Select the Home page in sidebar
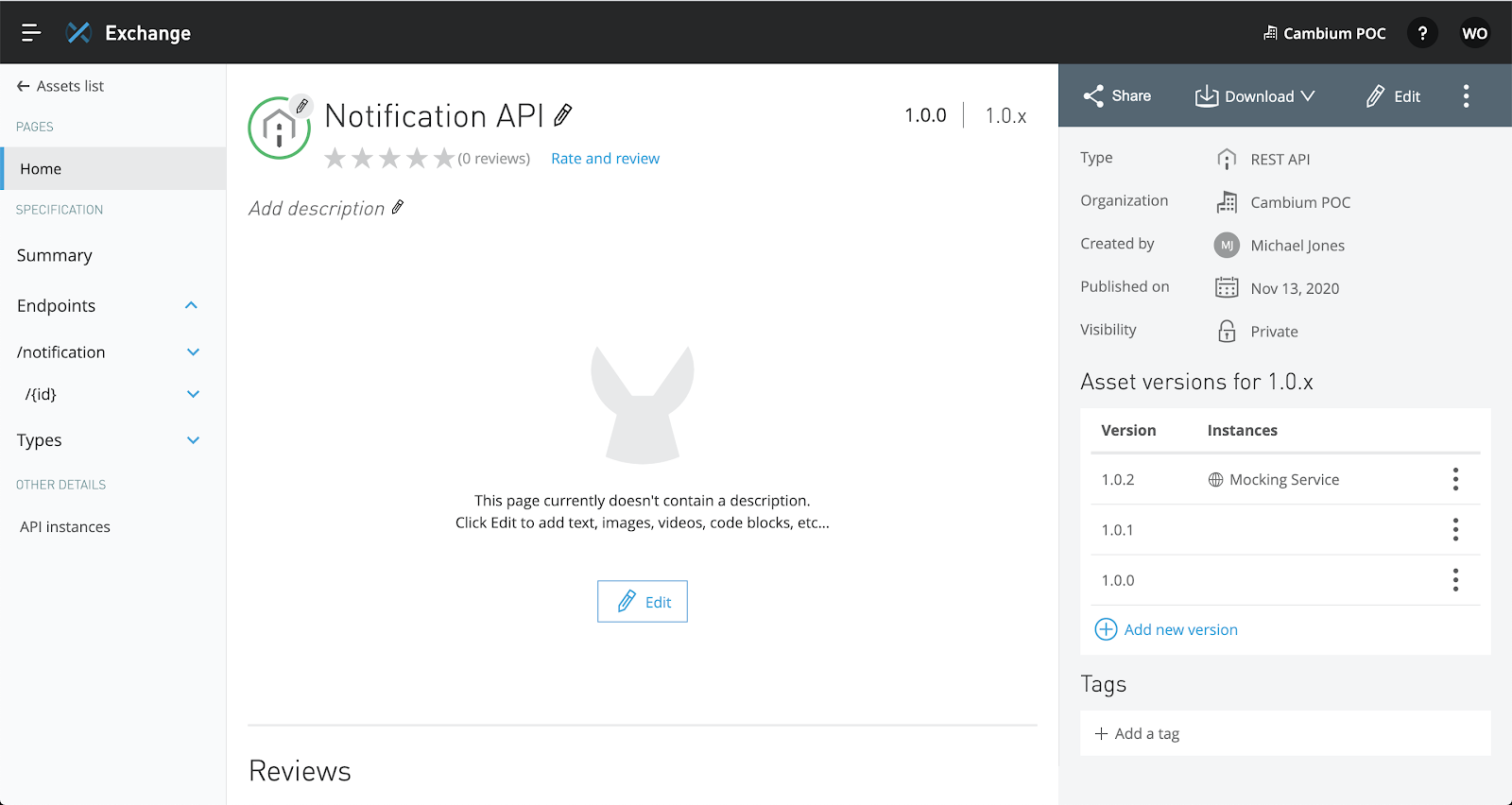Viewport: 1512px width, 805px height. [41, 169]
